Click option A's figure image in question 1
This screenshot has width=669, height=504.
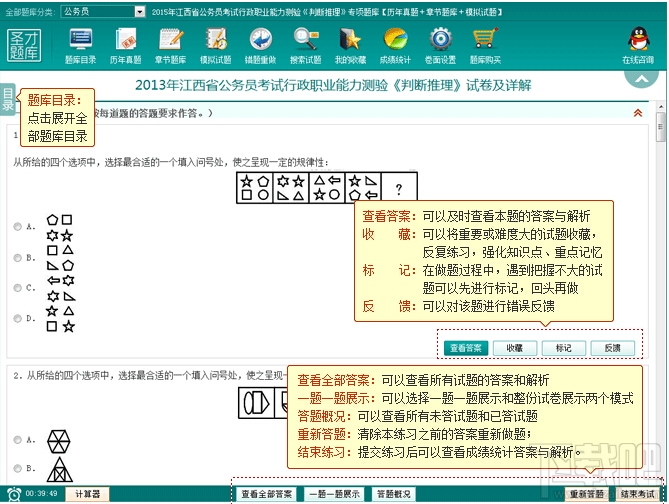point(60,227)
